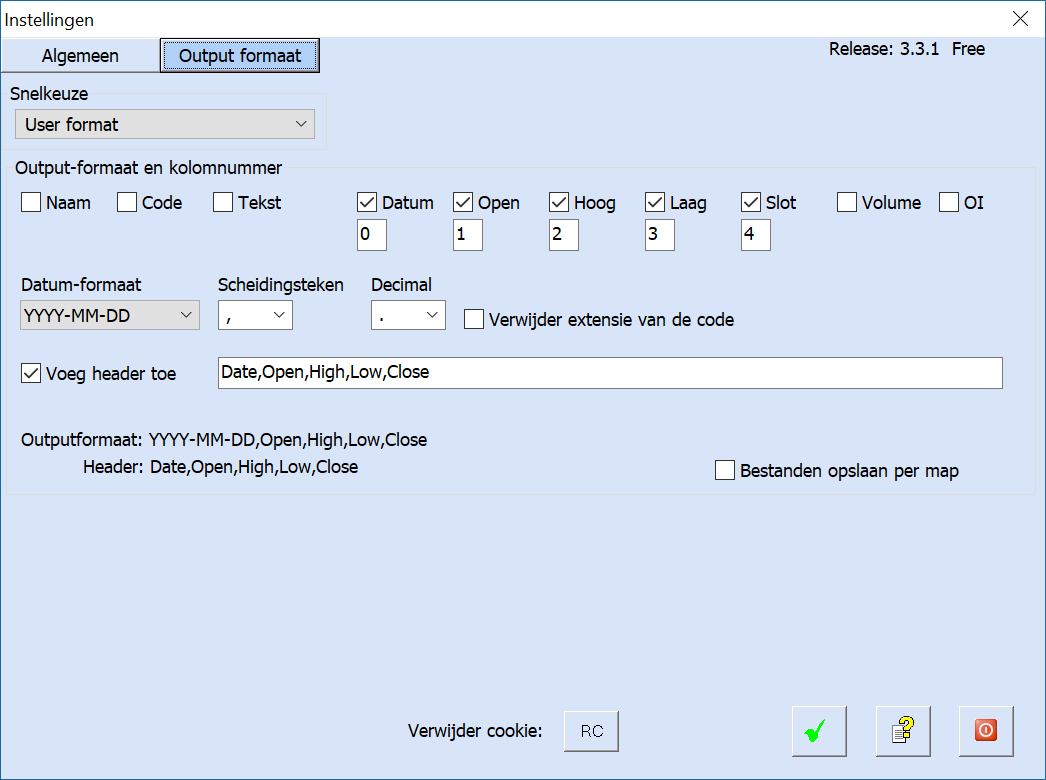This screenshot has width=1046, height=780.
Task: Open the Scheidingsteken separator dropdown
Action: [x=255, y=316]
